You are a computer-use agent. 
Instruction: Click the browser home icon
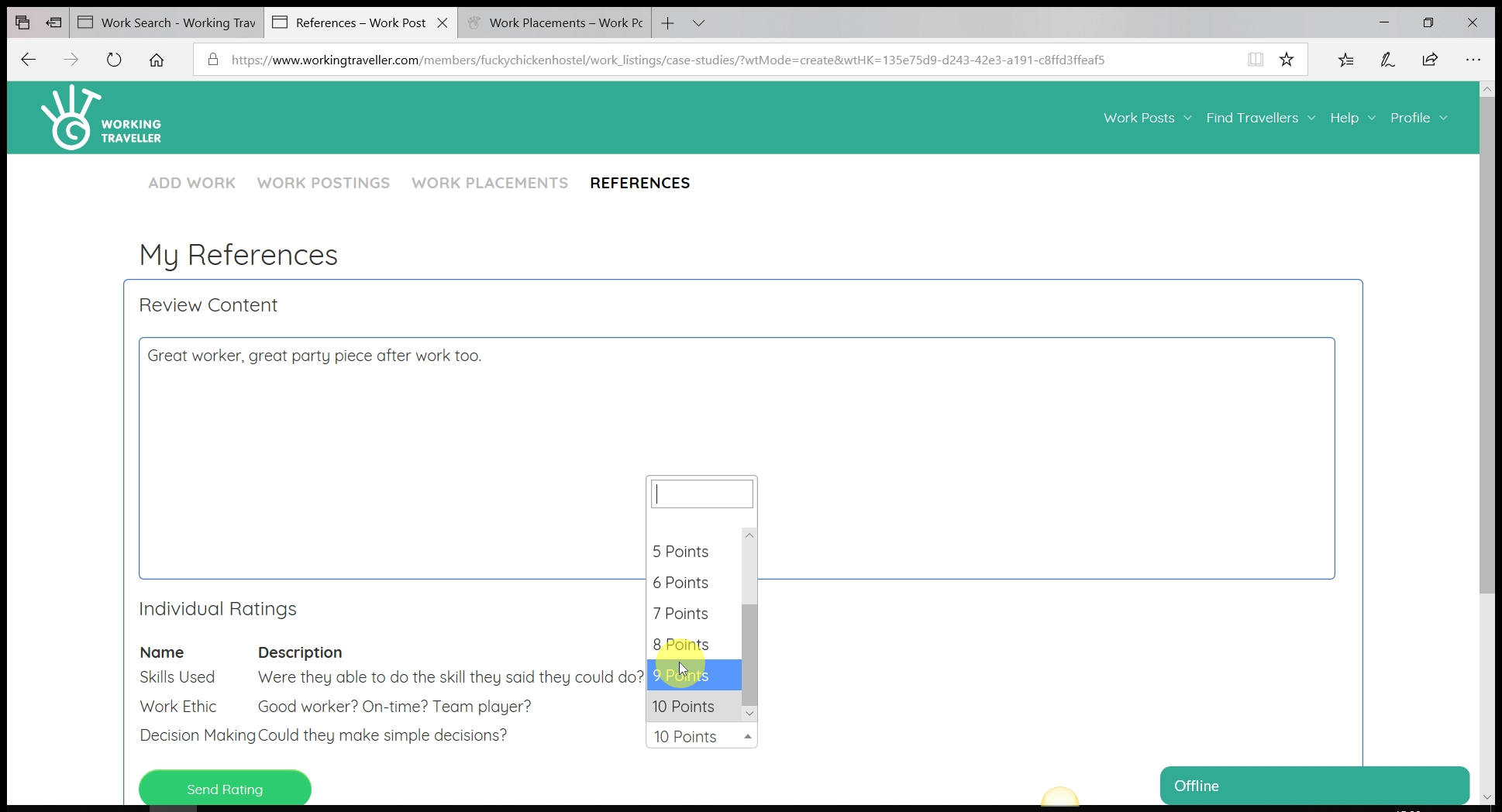(x=157, y=60)
